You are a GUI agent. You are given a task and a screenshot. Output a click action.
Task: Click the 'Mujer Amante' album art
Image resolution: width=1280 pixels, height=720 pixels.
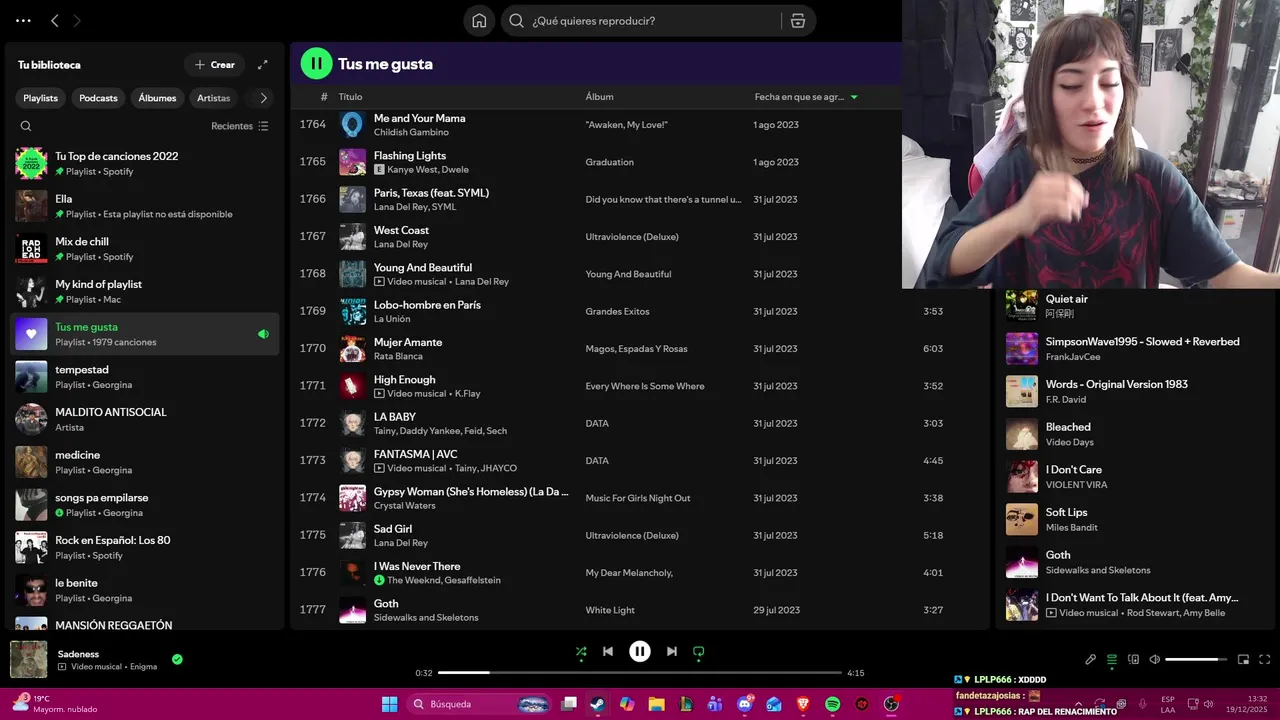[352, 349]
